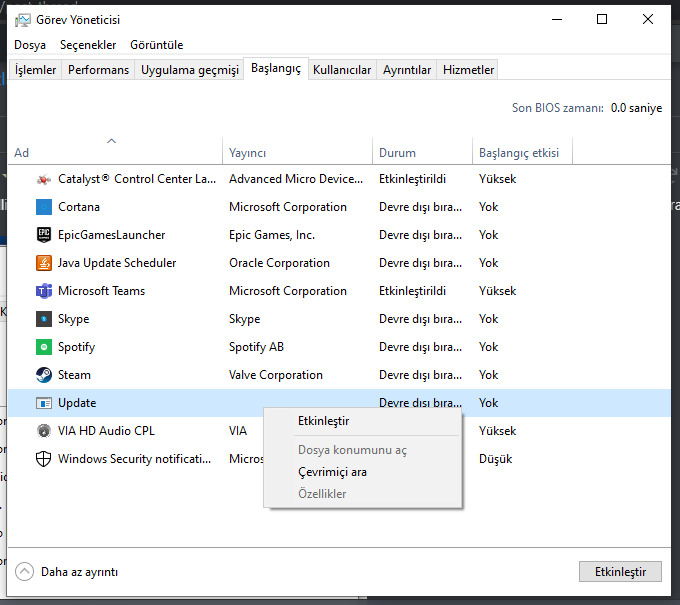The height and width of the screenshot is (605, 680).
Task: Switch to the Ayrıntılar tab
Action: [x=407, y=70]
